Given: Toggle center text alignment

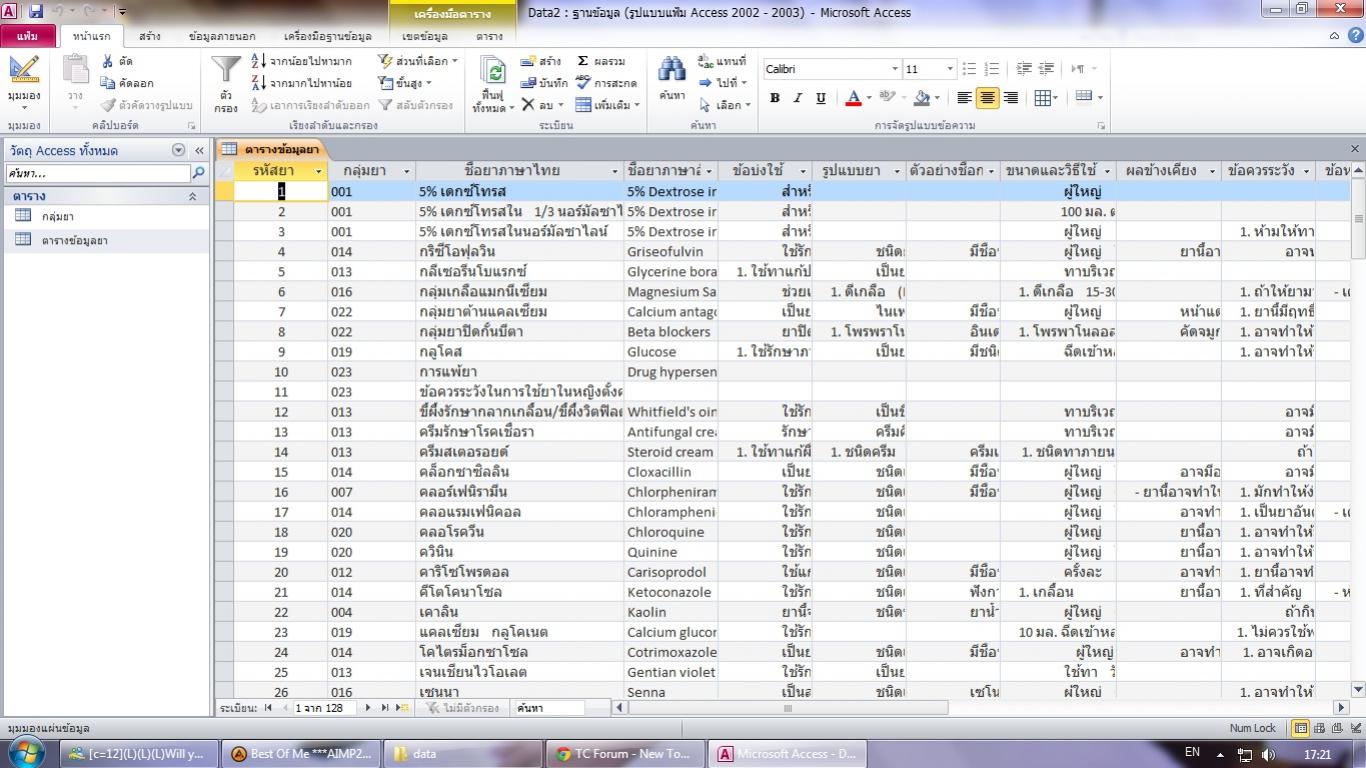Looking at the screenshot, I should coord(987,98).
